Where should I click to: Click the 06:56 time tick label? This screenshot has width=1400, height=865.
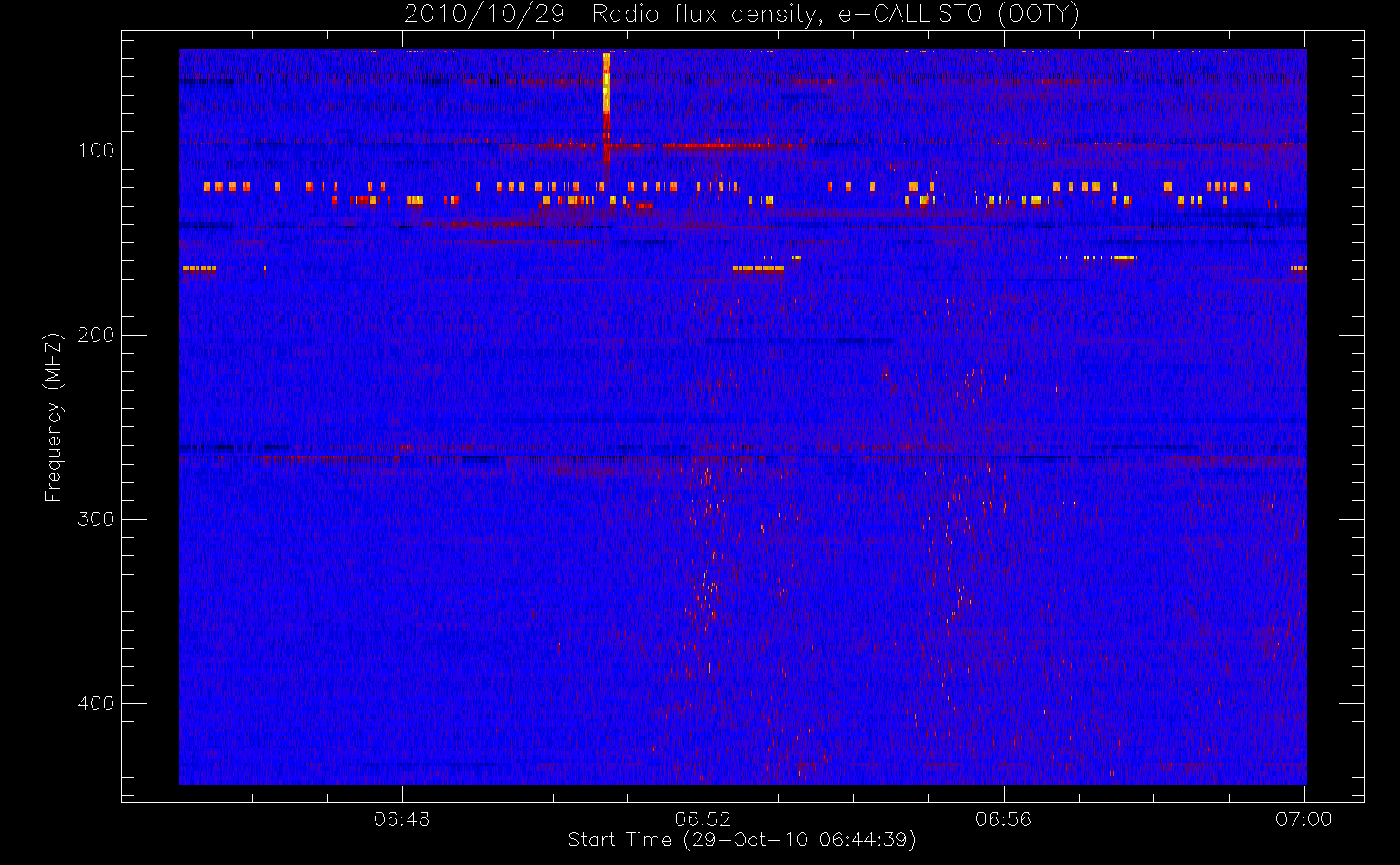click(1003, 819)
